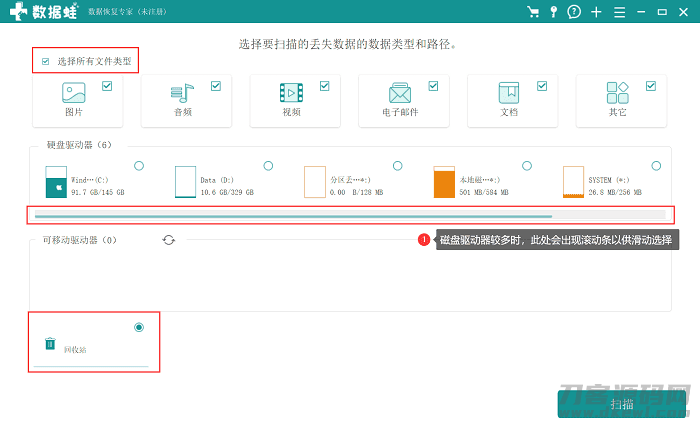Click the 电子邮件 email type icon
The height and width of the screenshot is (423, 700).
click(400, 93)
